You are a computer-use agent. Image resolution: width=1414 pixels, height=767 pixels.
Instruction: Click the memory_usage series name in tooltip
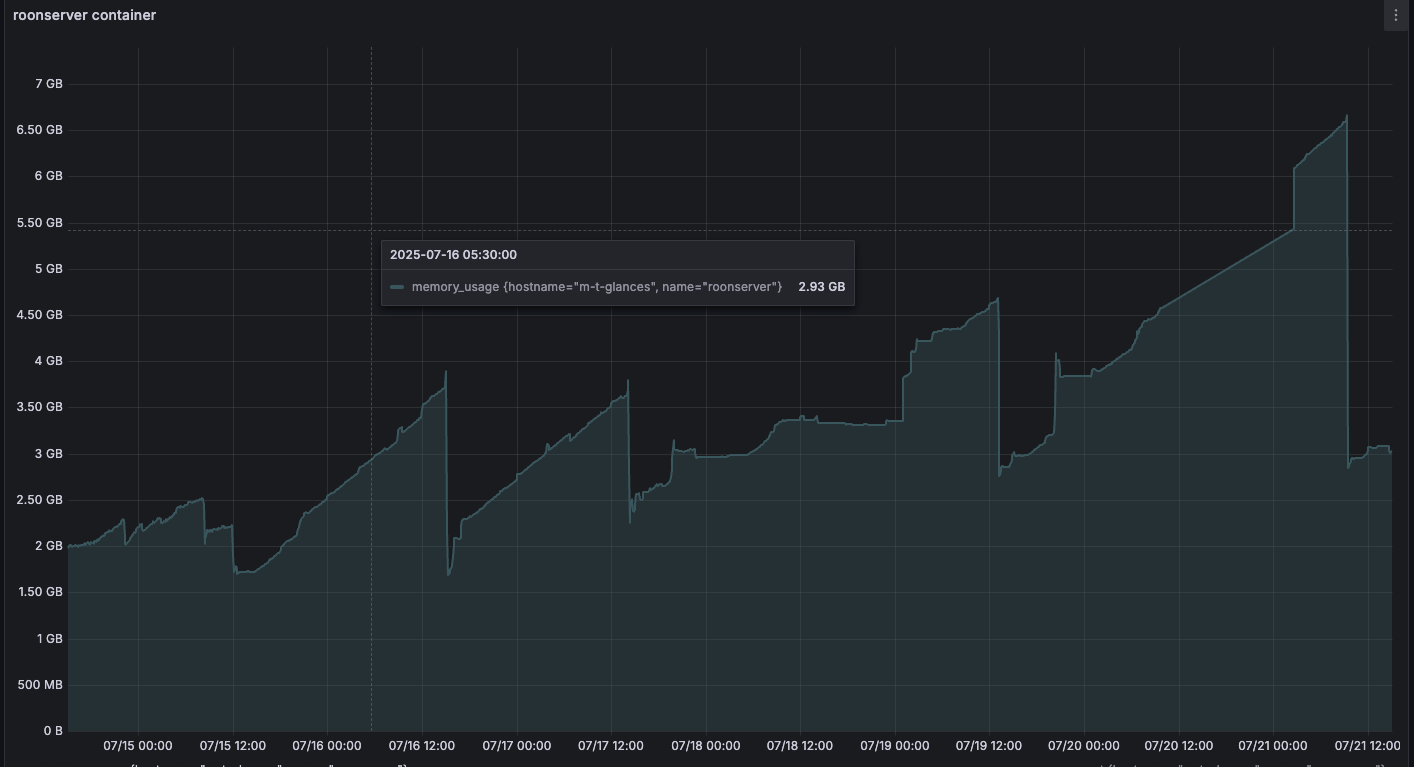pyautogui.click(x=596, y=287)
